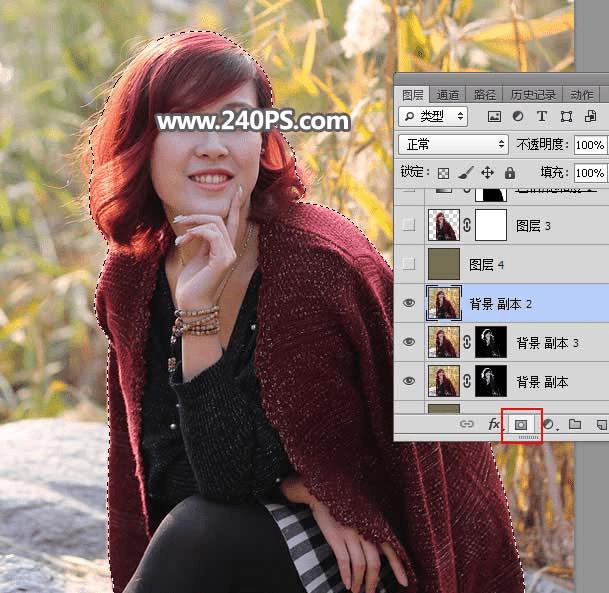Click the 填充 fill value field
Image resolution: width=609 pixels, height=593 pixels.
[590, 173]
